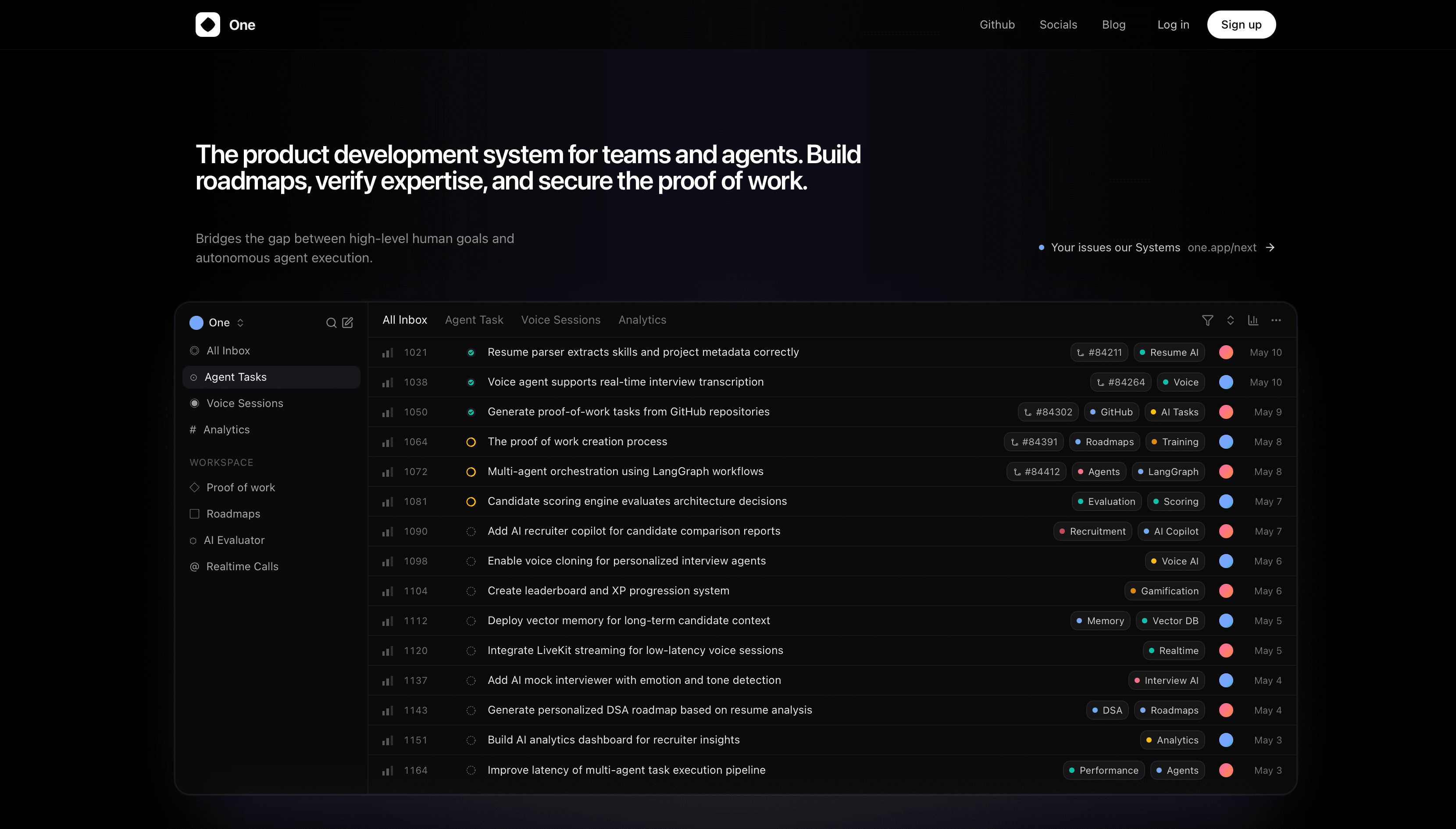The width and height of the screenshot is (1456, 829).
Task: Toggle dashed status circle of issue 1090
Action: point(471,531)
